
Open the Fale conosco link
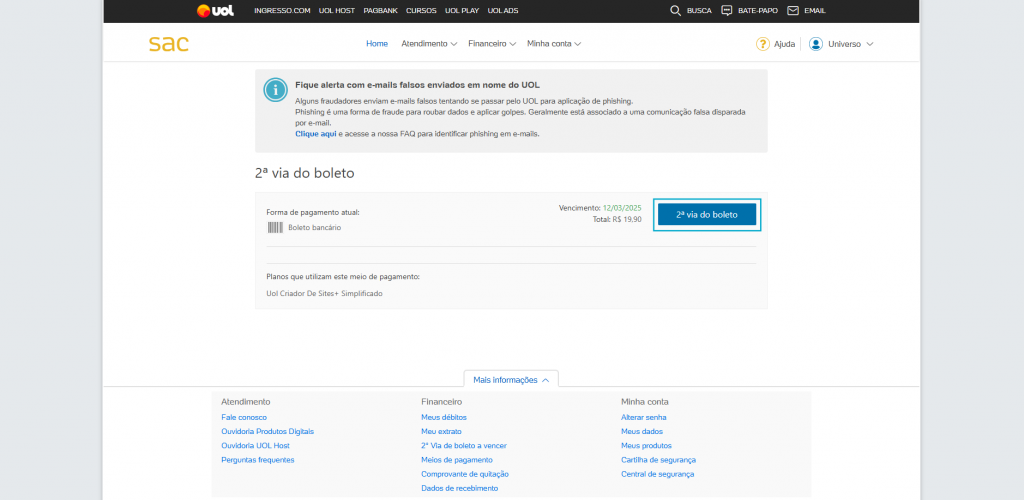point(244,417)
